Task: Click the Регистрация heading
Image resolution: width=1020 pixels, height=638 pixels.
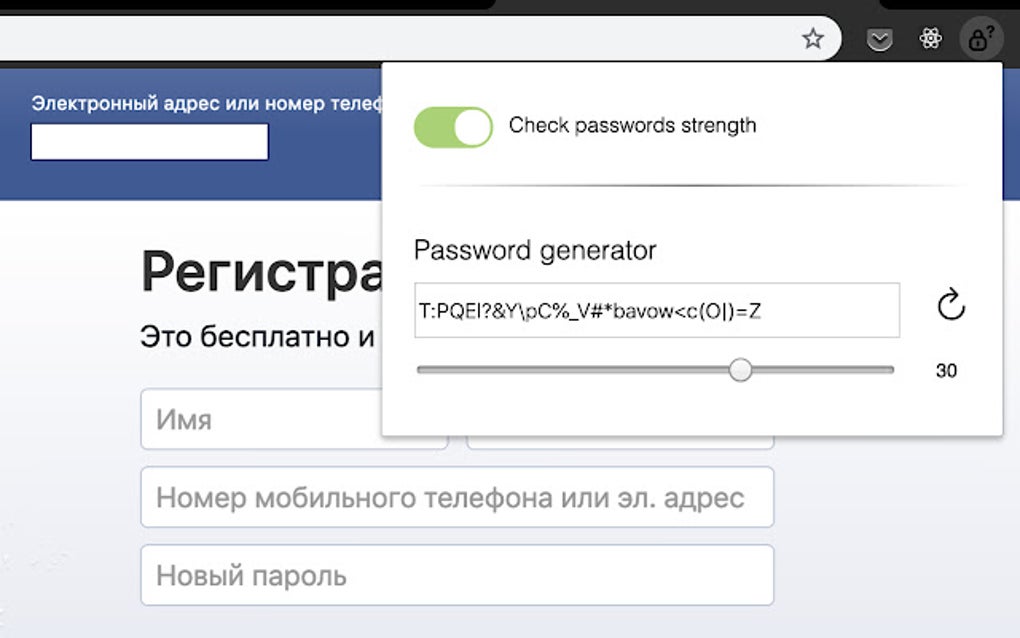Action: click(x=260, y=272)
